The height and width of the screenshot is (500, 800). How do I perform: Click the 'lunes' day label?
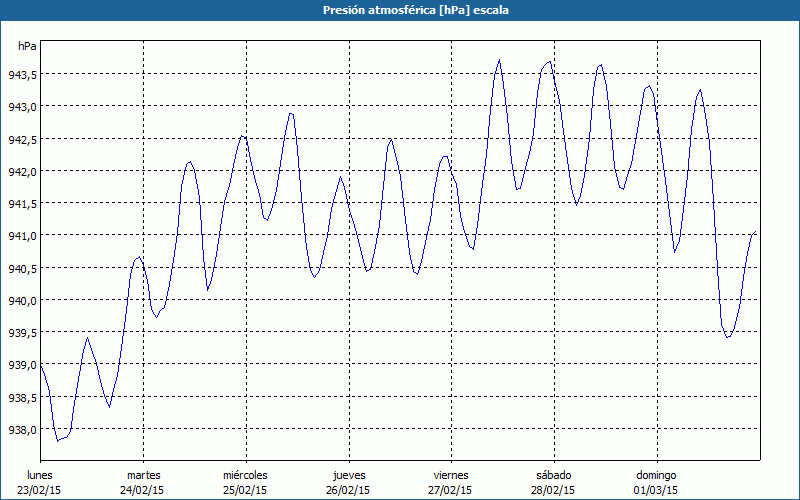pyautogui.click(x=40, y=474)
